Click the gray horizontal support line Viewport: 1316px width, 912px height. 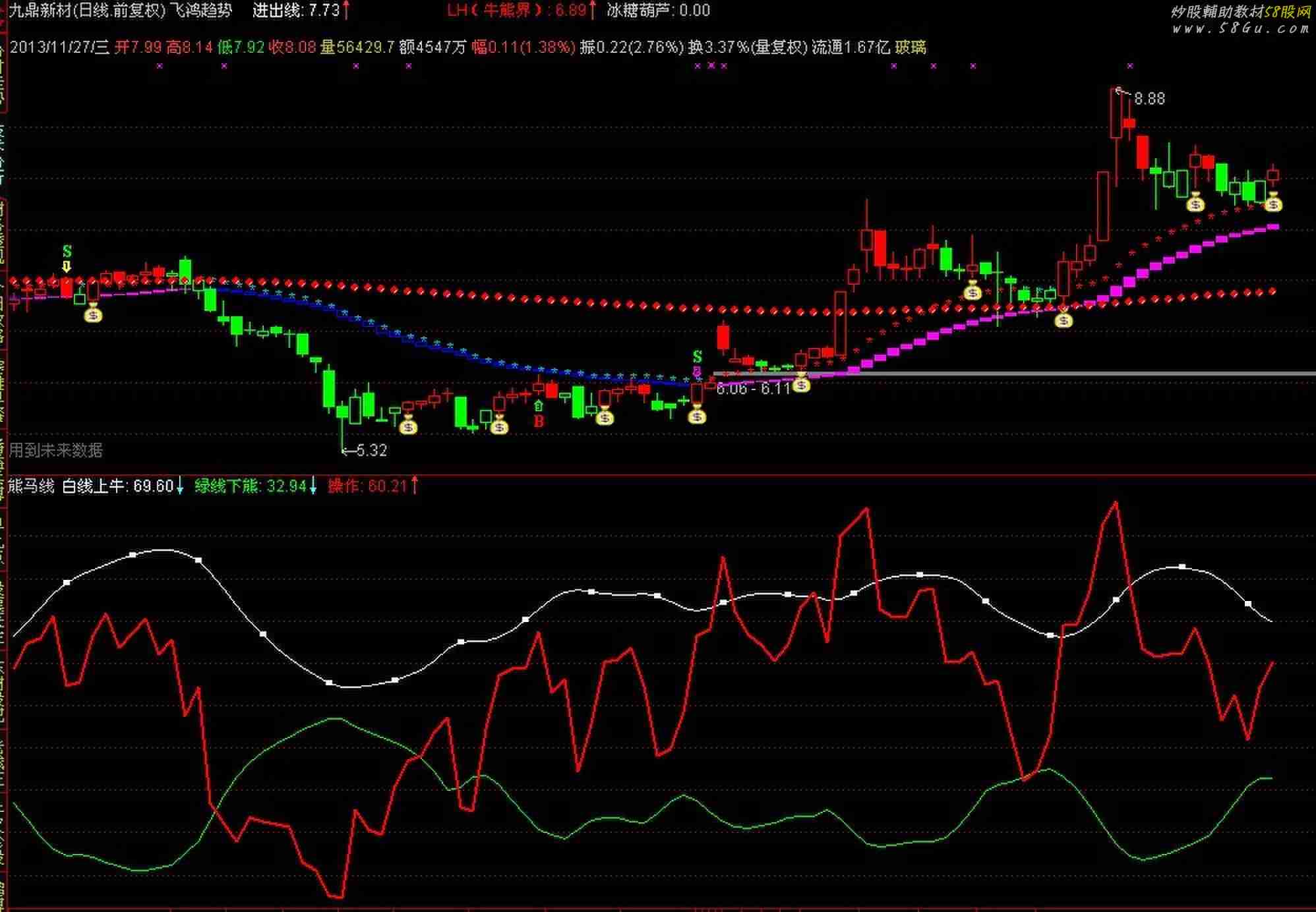pyautogui.click(x=1014, y=374)
